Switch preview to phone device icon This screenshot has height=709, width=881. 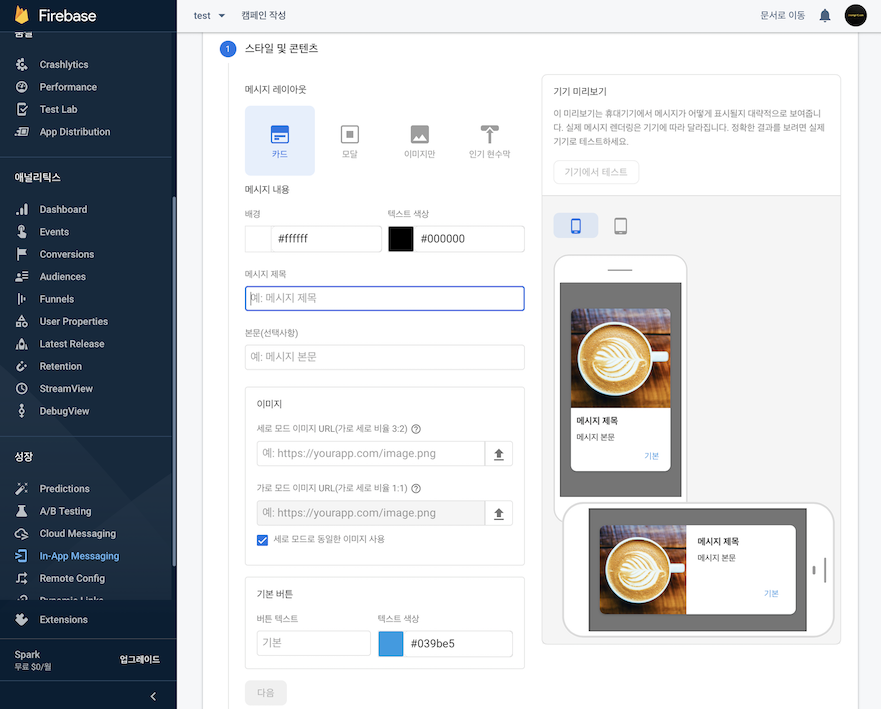coord(576,226)
